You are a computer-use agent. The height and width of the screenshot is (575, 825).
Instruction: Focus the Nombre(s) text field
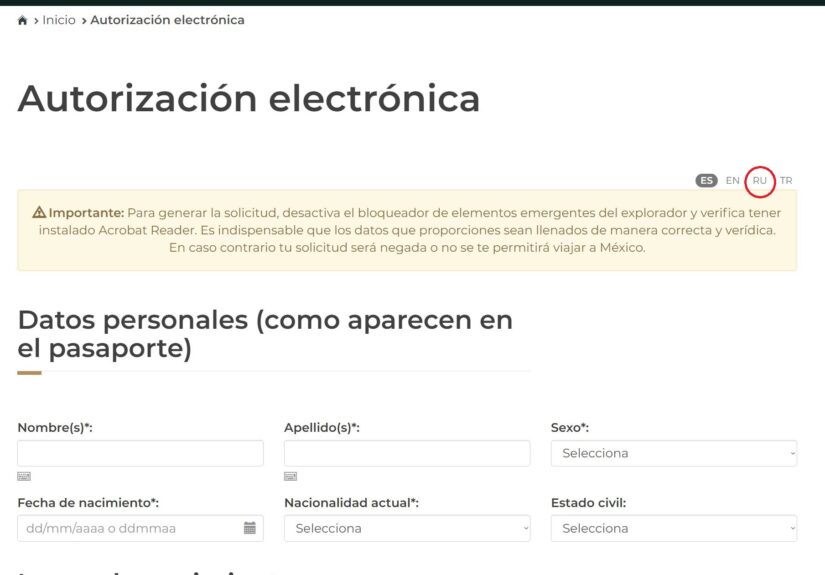[140, 453]
